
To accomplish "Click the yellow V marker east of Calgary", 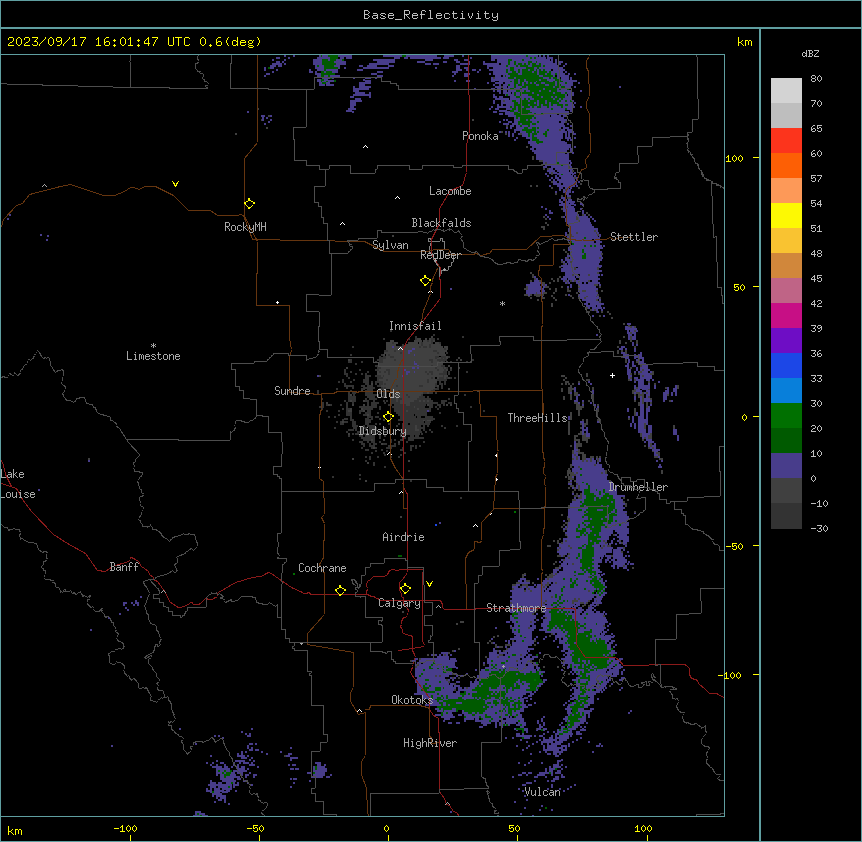I will 429,584.
